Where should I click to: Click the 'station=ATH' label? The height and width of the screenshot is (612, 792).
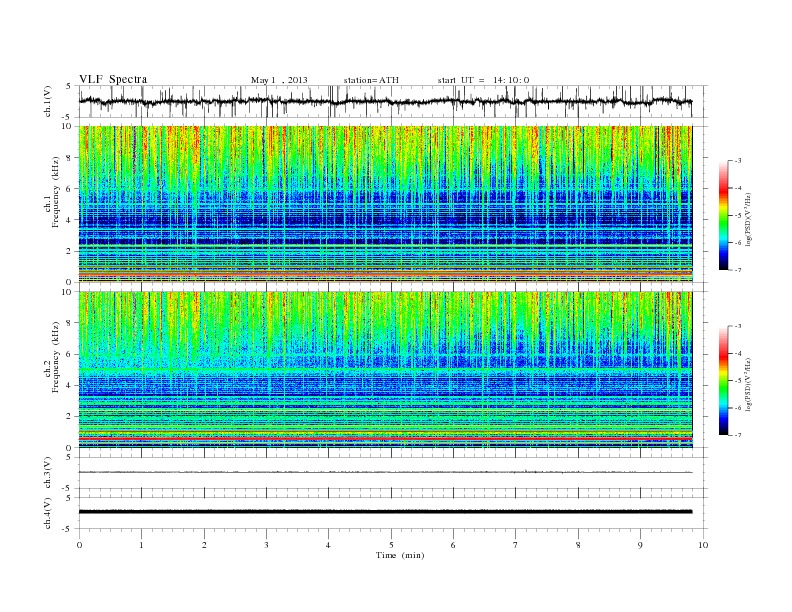371,80
